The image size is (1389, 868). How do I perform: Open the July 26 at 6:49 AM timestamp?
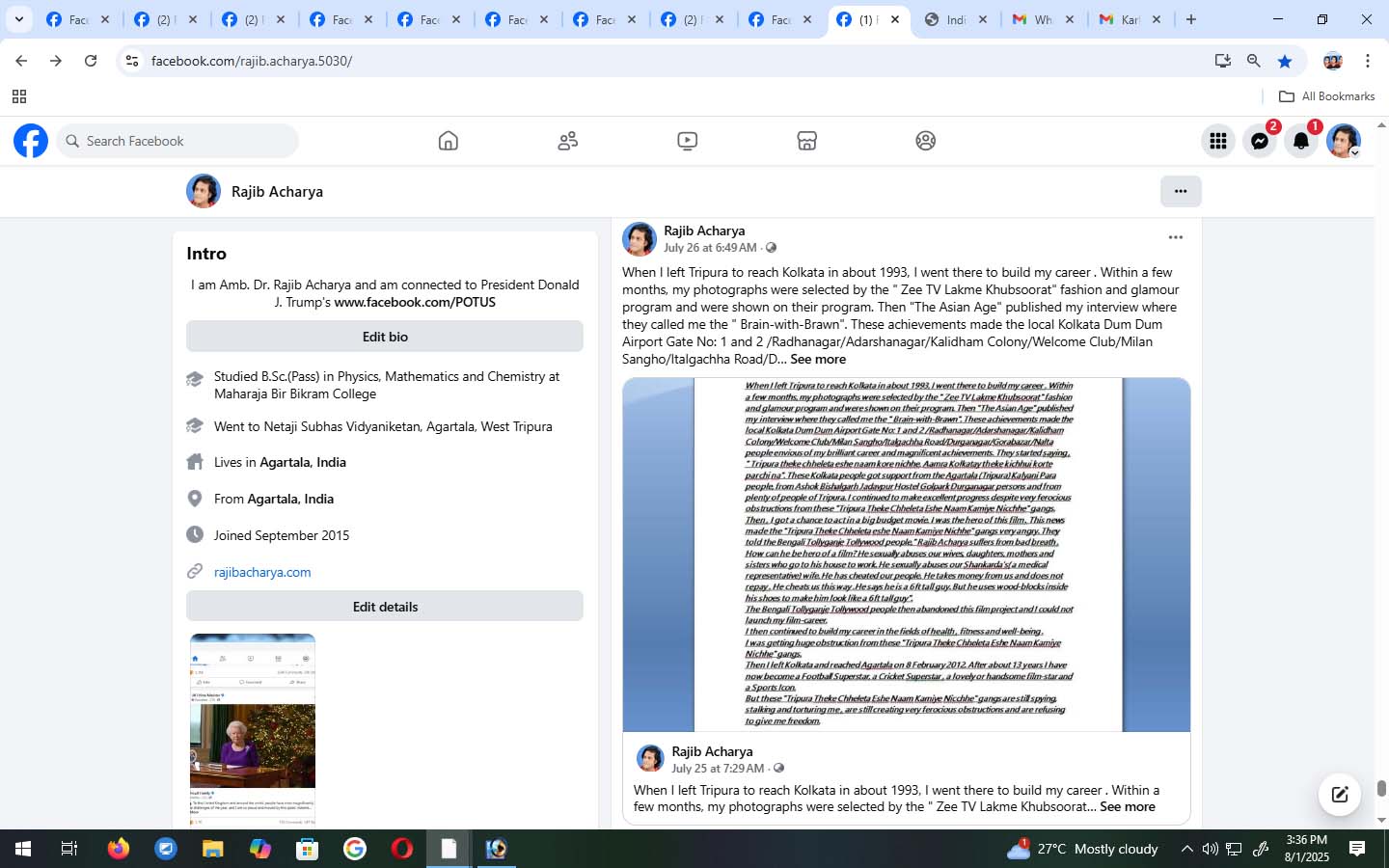(710, 248)
